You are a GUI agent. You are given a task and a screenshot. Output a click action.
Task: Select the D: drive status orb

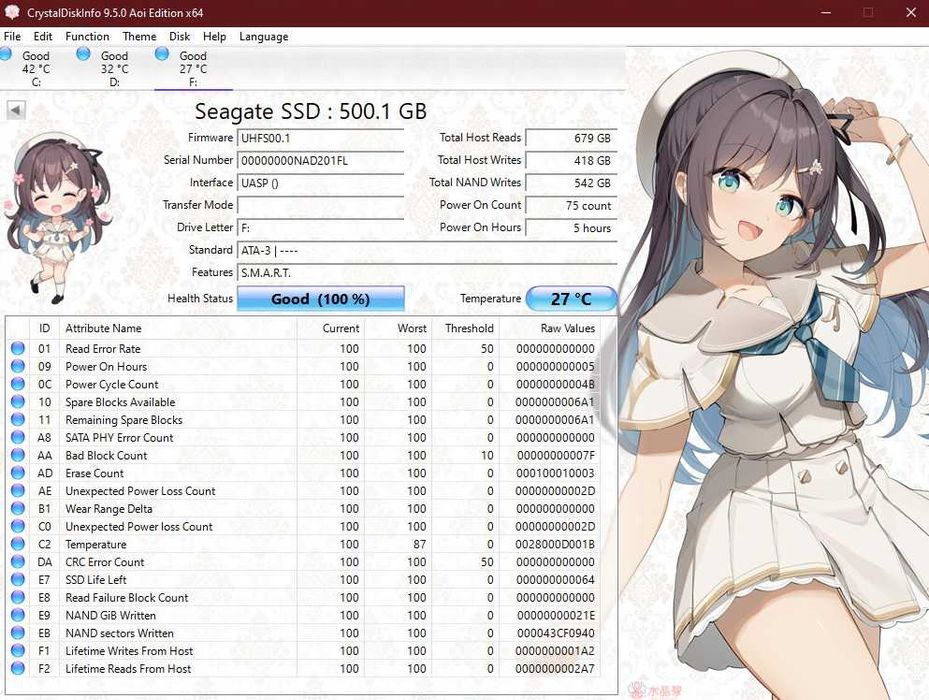84,55
